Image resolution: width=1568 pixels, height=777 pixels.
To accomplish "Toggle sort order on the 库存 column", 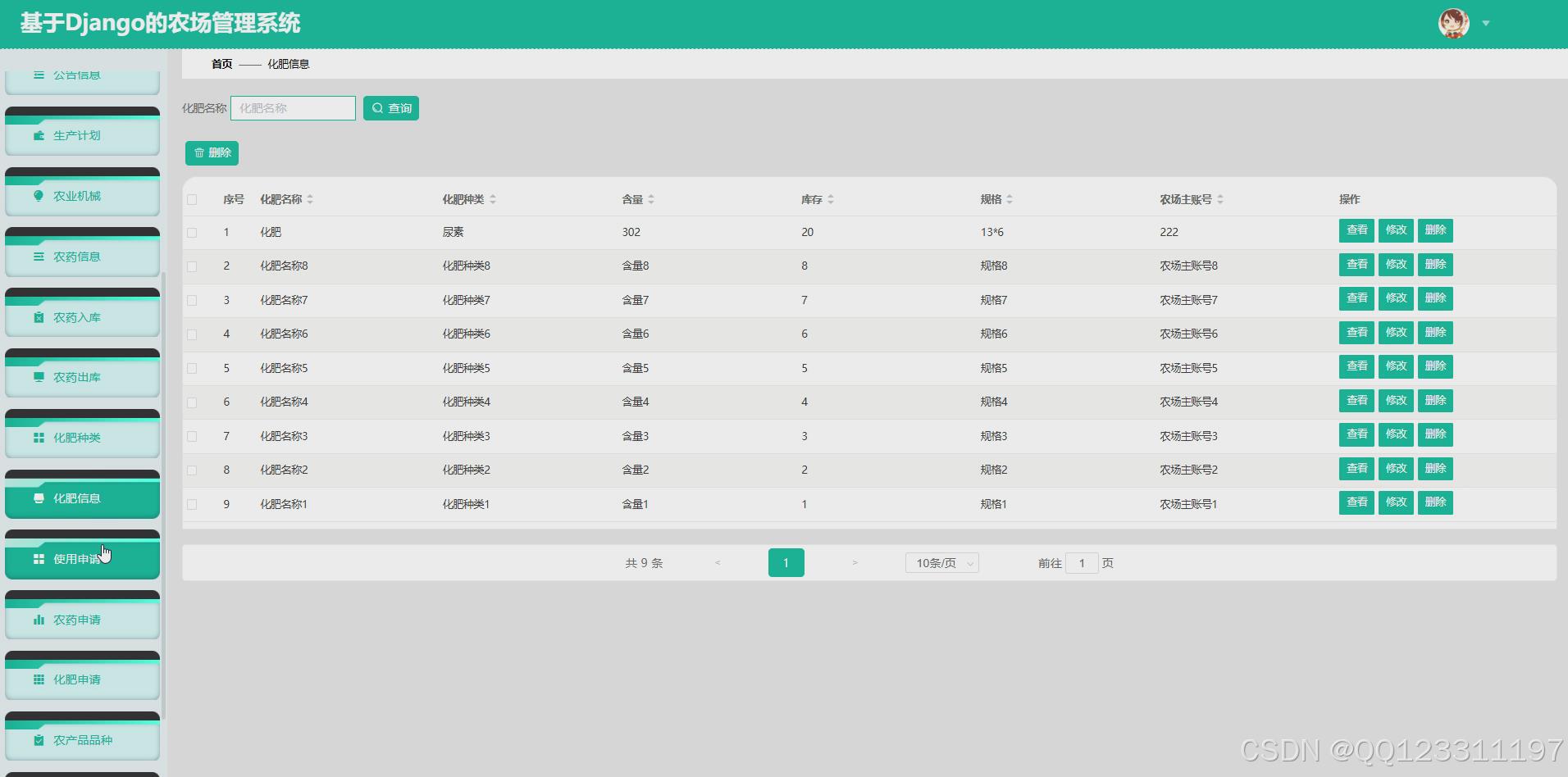I will coord(831,198).
